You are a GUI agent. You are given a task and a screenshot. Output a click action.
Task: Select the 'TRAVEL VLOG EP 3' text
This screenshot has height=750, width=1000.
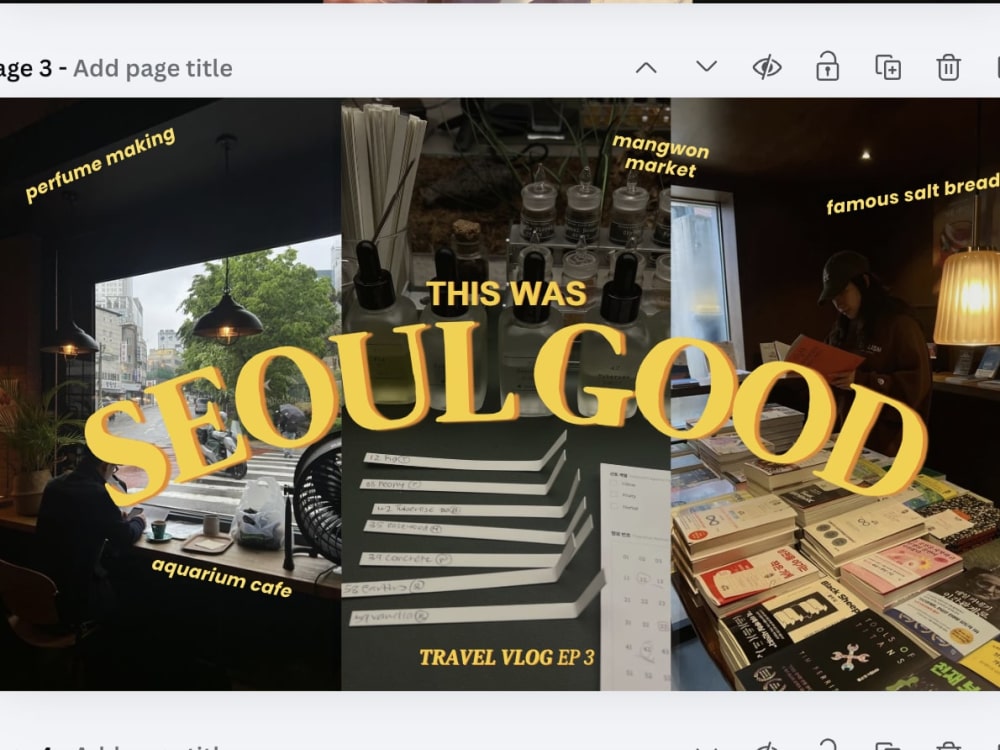click(x=506, y=657)
